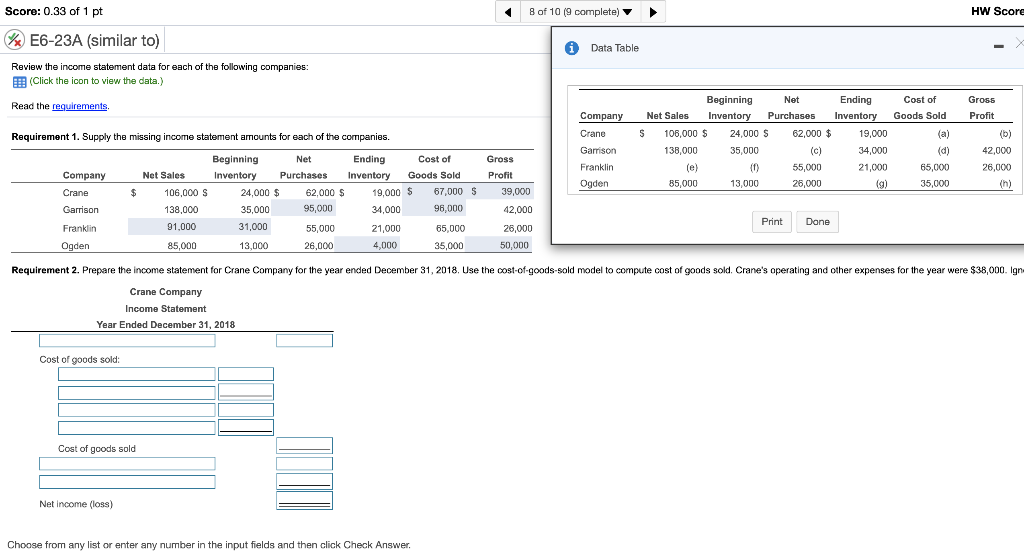Open the '8 of 10' question dropdown
Image resolution: width=1024 pixels, height=554 pixels.
pyautogui.click(x=581, y=12)
